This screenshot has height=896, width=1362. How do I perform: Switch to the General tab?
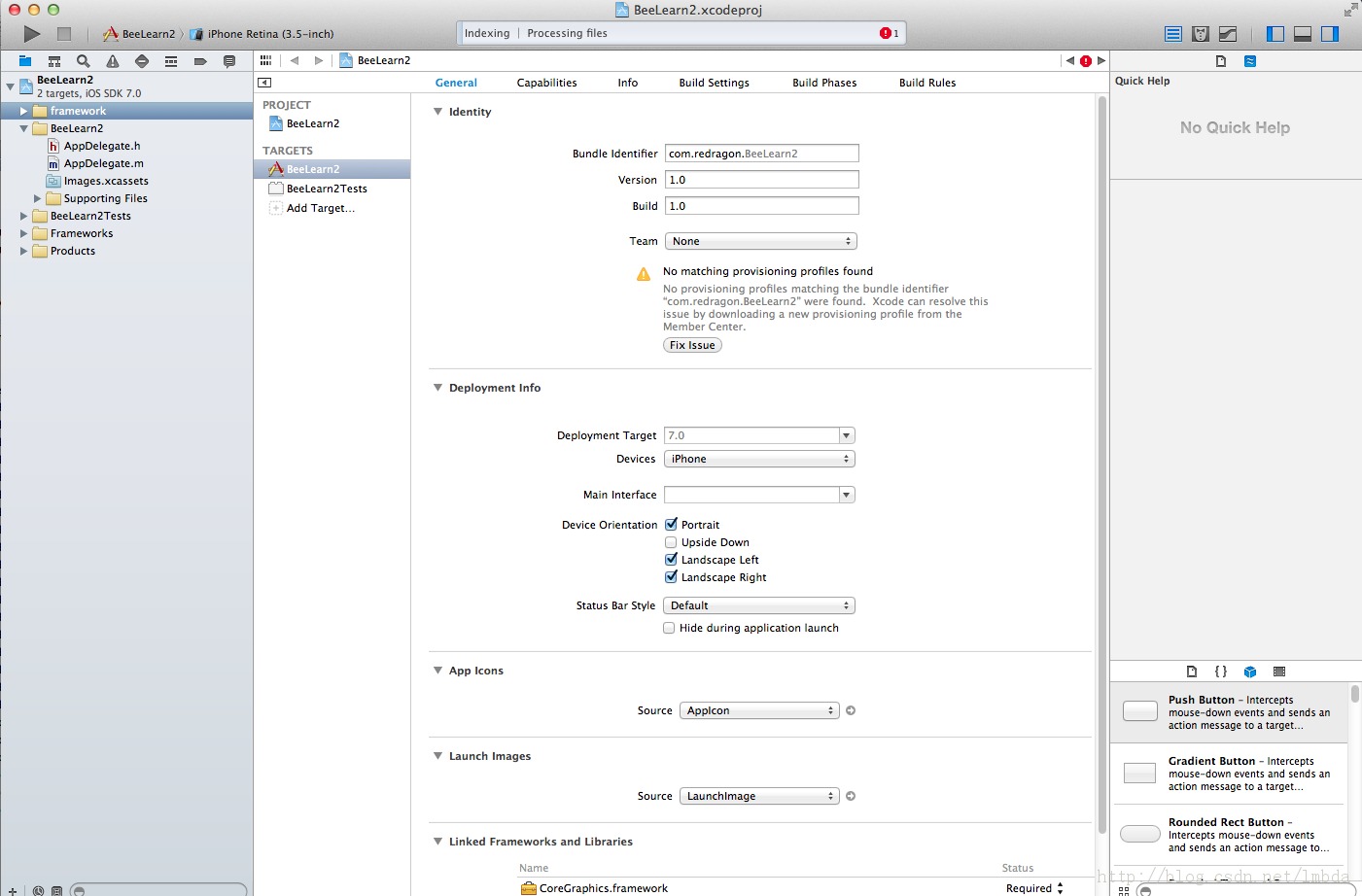click(x=456, y=83)
